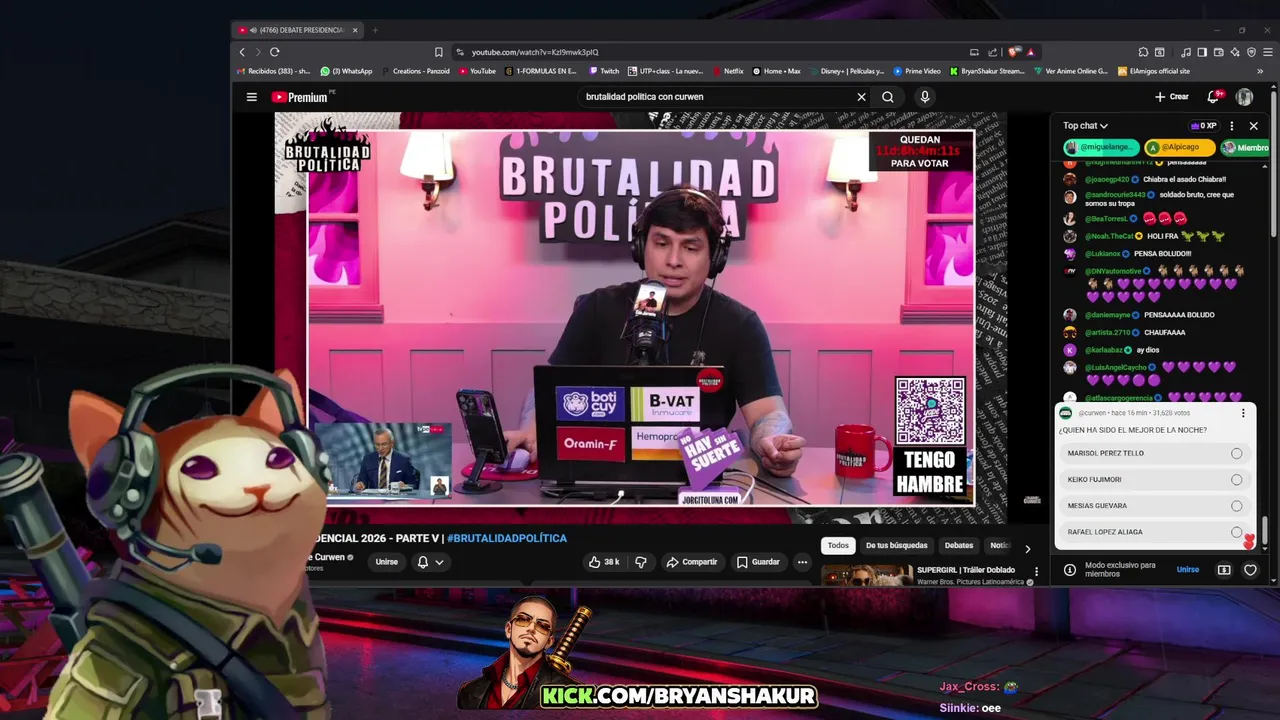
Task: Go back with browser back arrow
Action: point(242,52)
